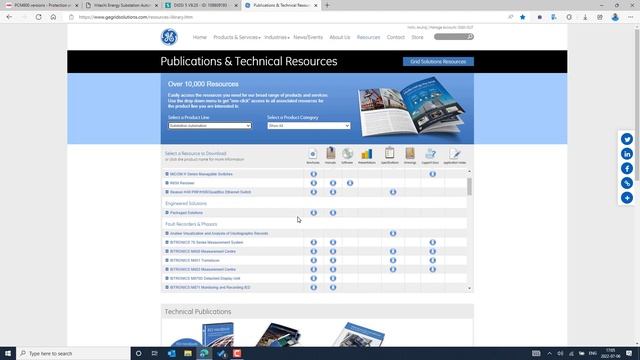Click the resource list scrollbar down arrow
The image size is (640, 360).
point(469,288)
